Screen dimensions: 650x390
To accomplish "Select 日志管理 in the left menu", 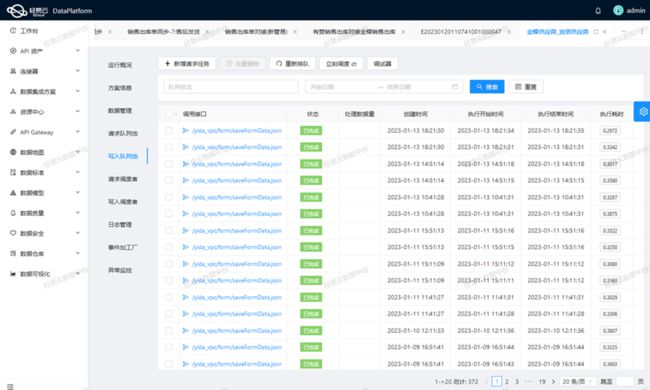I will pos(120,225).
